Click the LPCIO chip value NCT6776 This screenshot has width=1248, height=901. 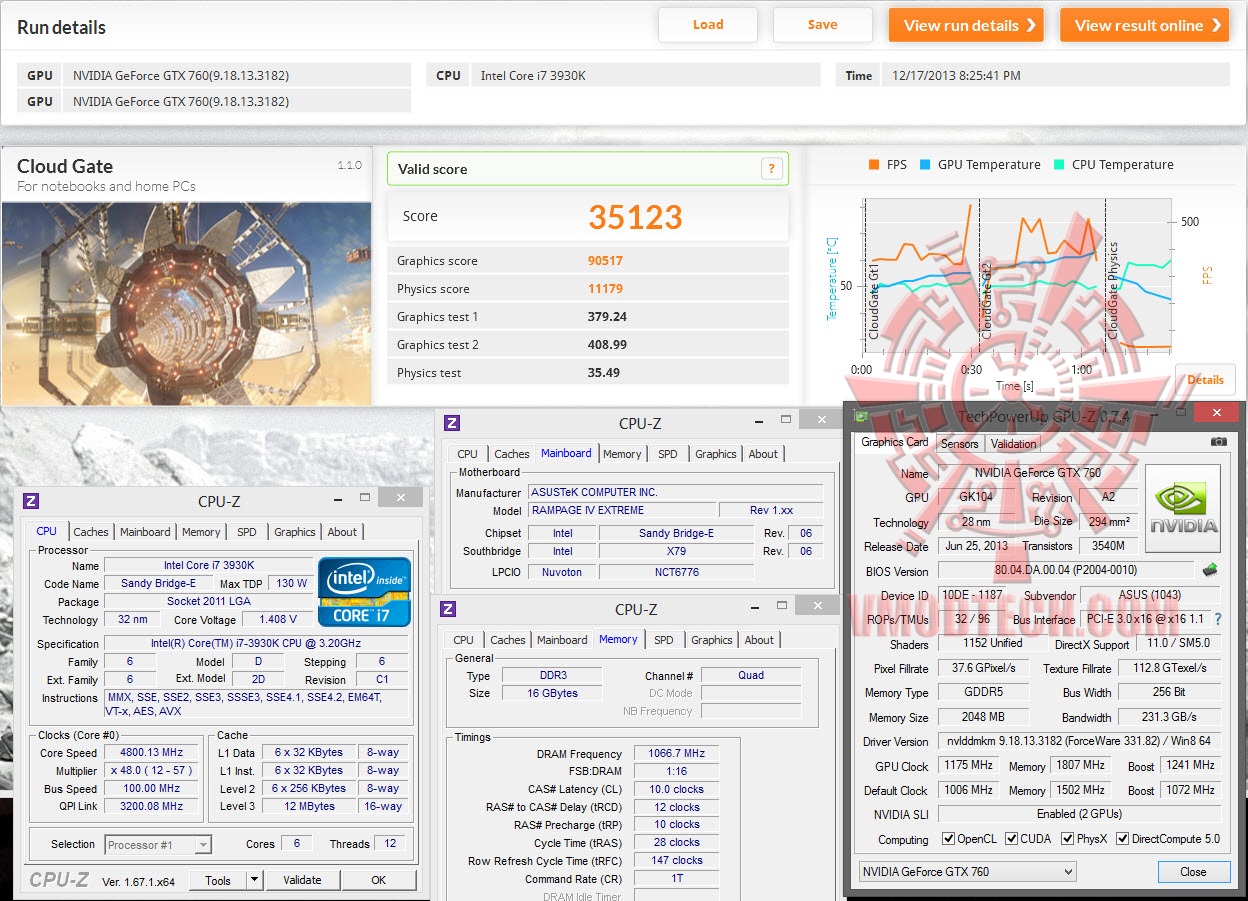676,572
